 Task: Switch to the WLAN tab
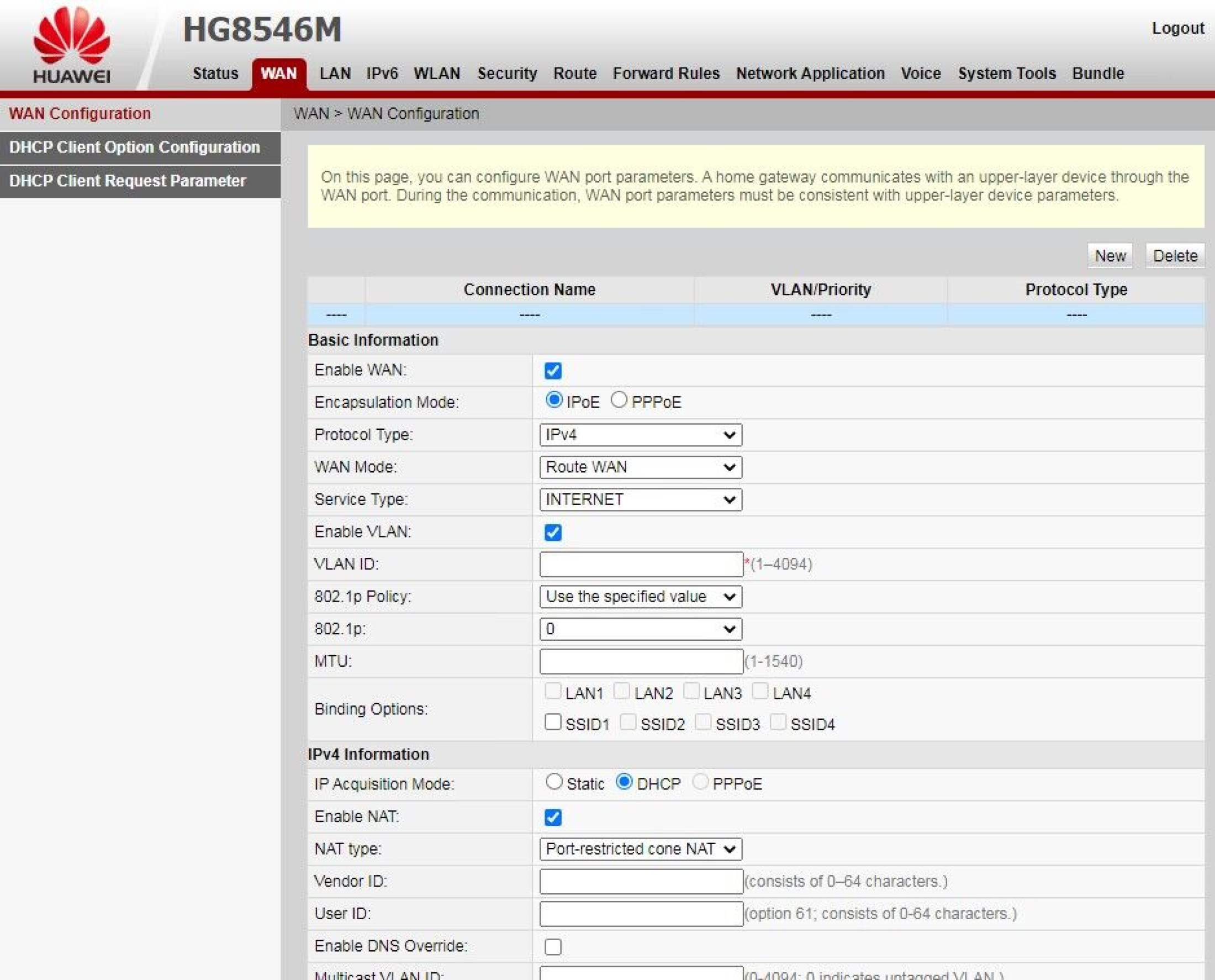437,73
